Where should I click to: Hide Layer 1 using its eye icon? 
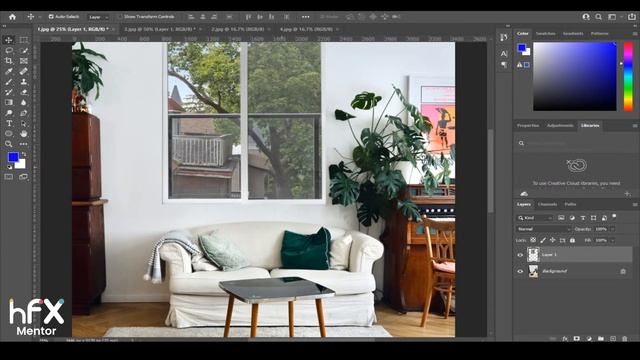pyautogui.click(x=520, y=255)
